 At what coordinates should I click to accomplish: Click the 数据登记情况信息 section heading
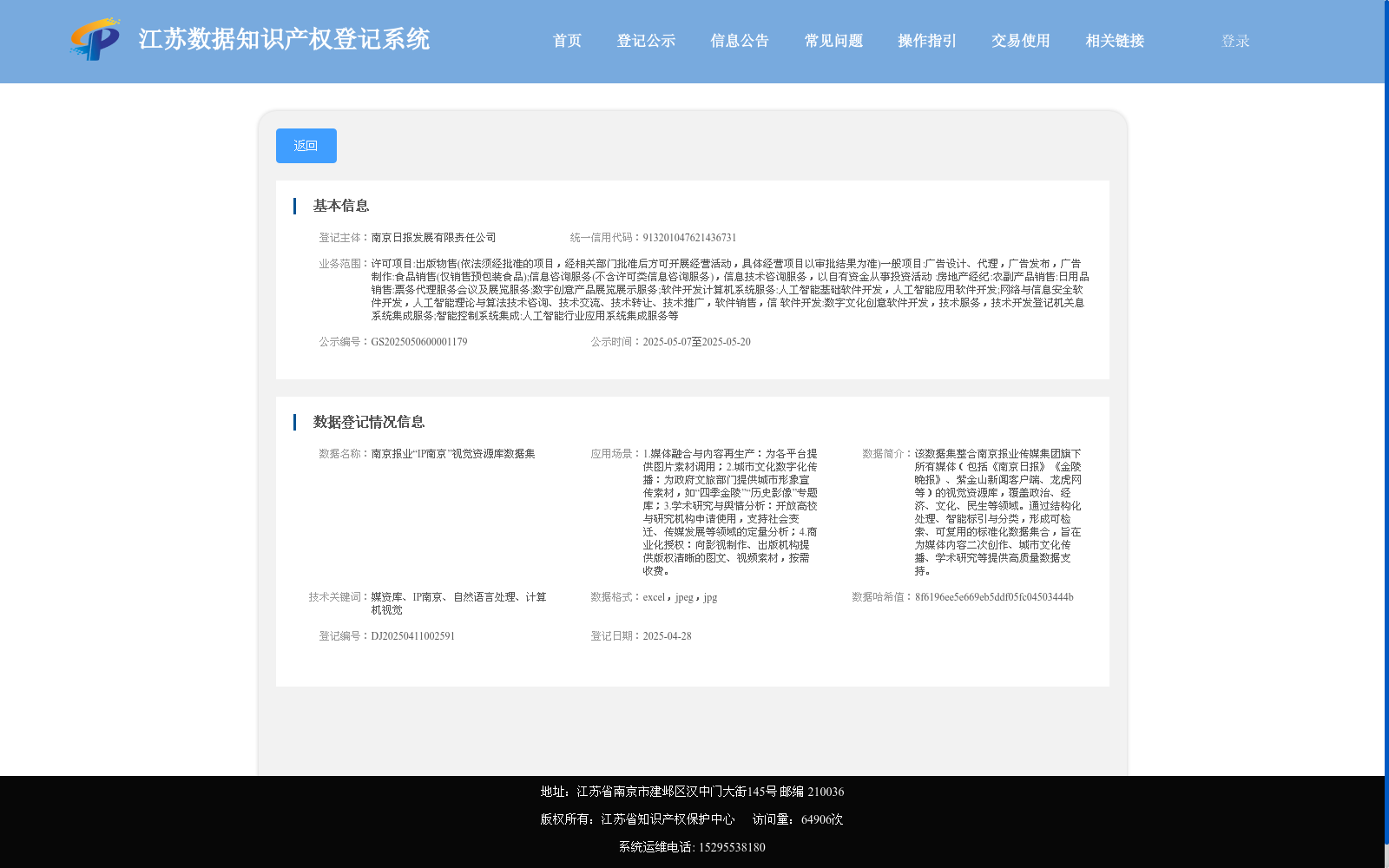tap(369, 422)
